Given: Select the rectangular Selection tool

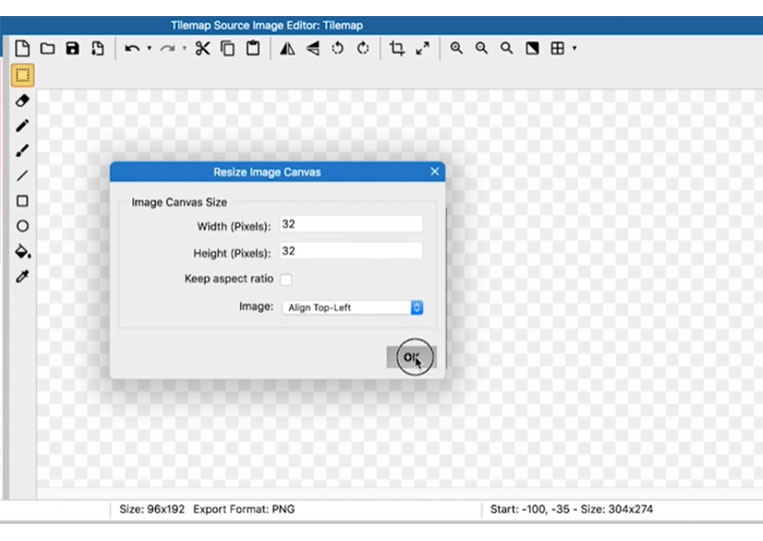Looking at the screenshot, I should (22, 75).
